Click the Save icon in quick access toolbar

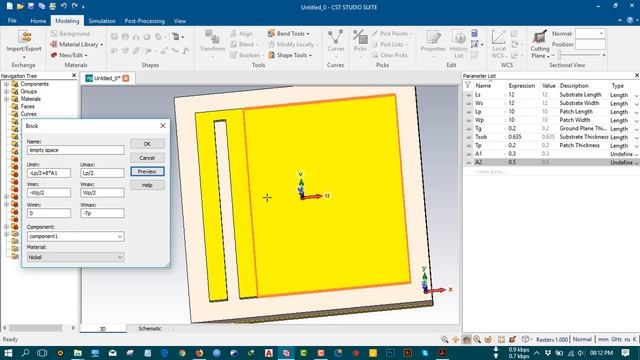[x=31, y=6]
